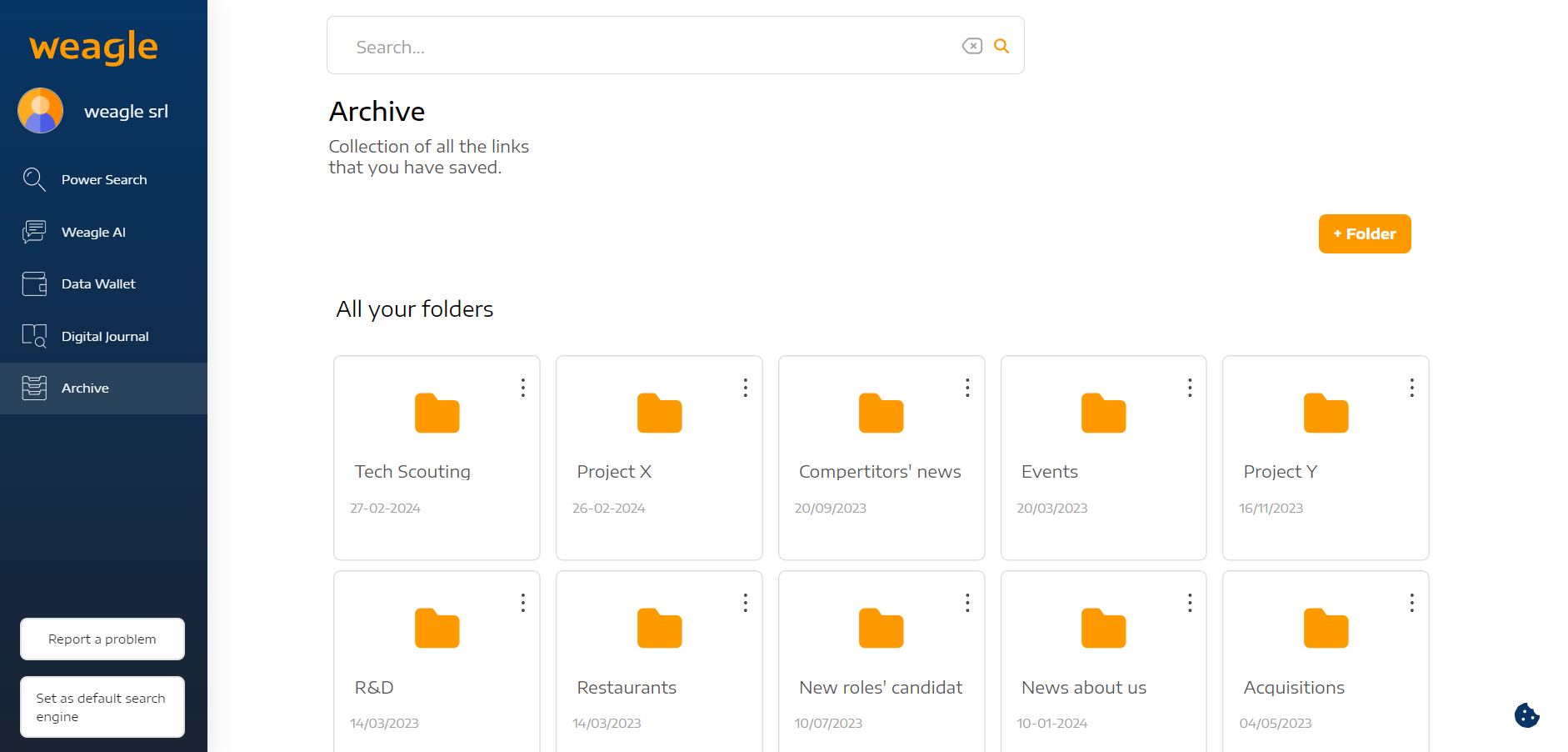This screenshot has height=752, width=1568.
Task: Click the weagle srl profile avatar
Action: pyautogui.click(x=41, y=111)
